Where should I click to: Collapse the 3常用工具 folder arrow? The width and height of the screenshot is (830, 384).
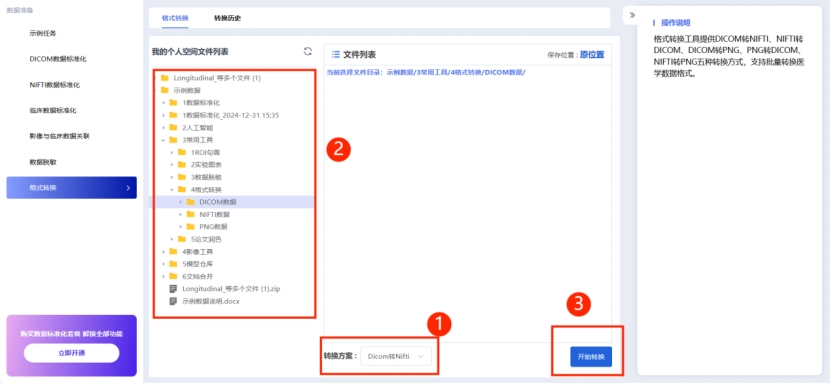(164, 140)
